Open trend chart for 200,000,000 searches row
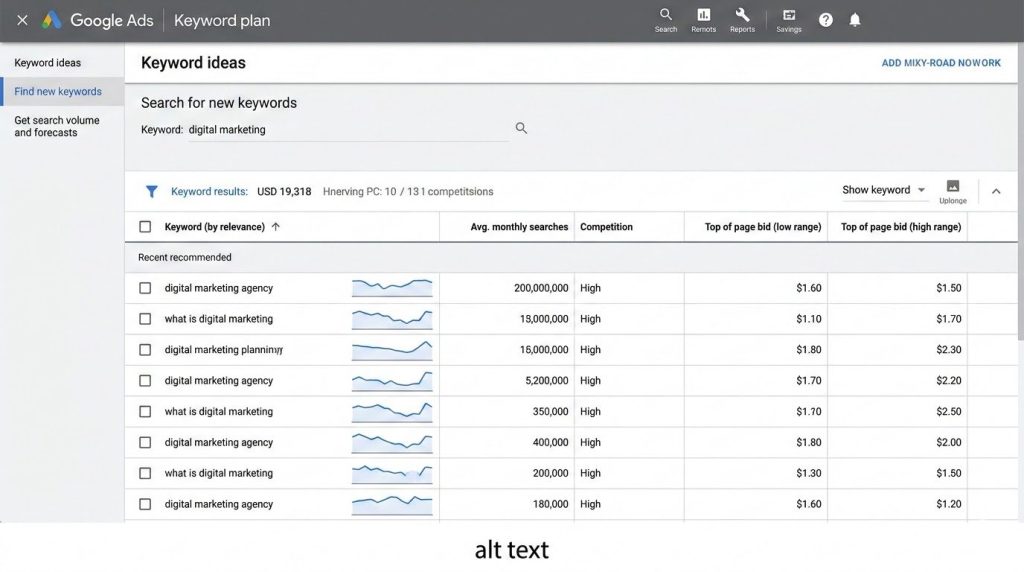 coord(392,288)
